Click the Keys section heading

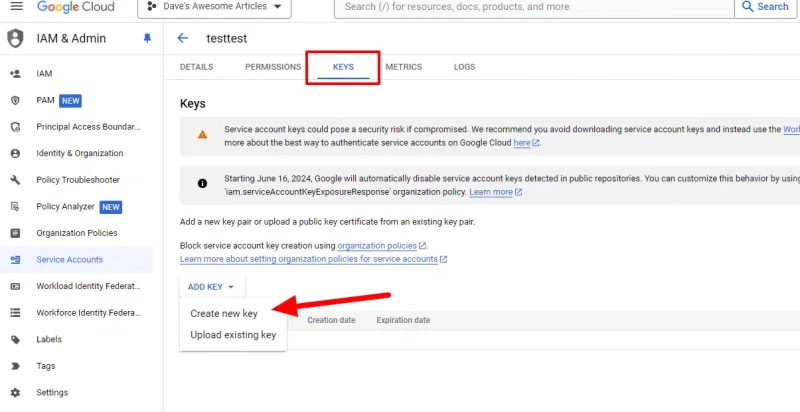point(193,104)
